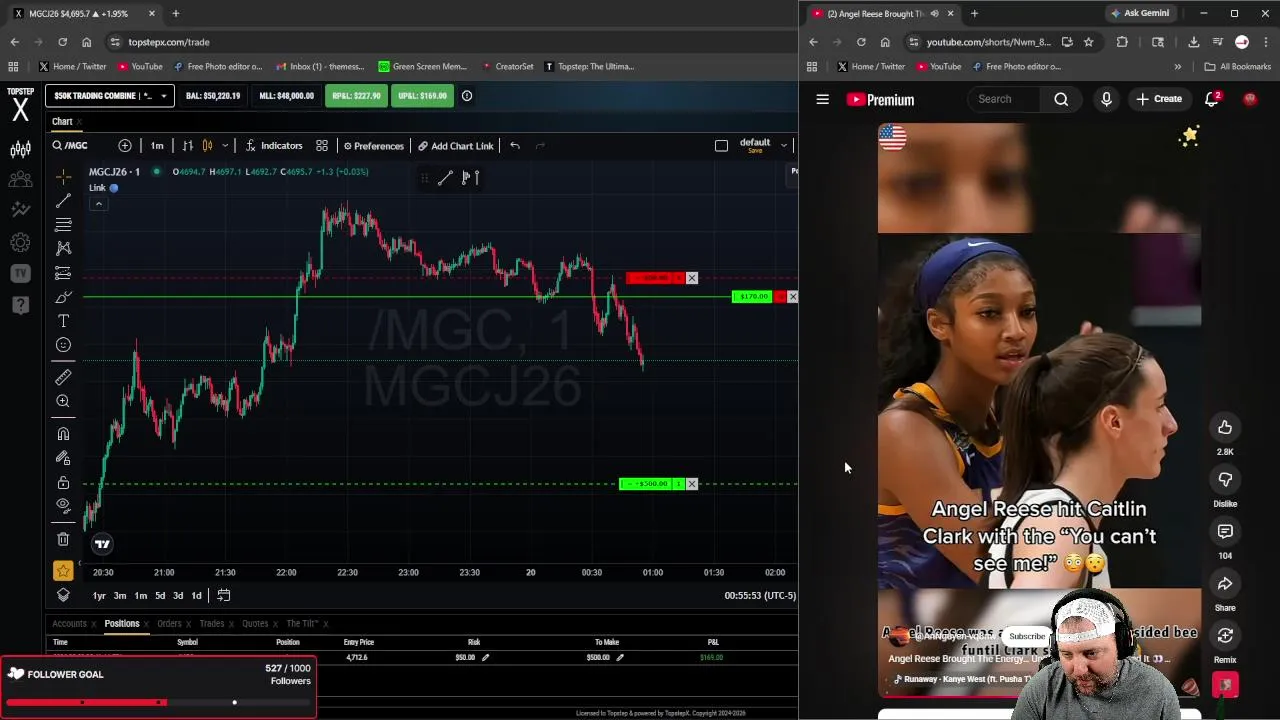Click YouTube Create button

1159,99
